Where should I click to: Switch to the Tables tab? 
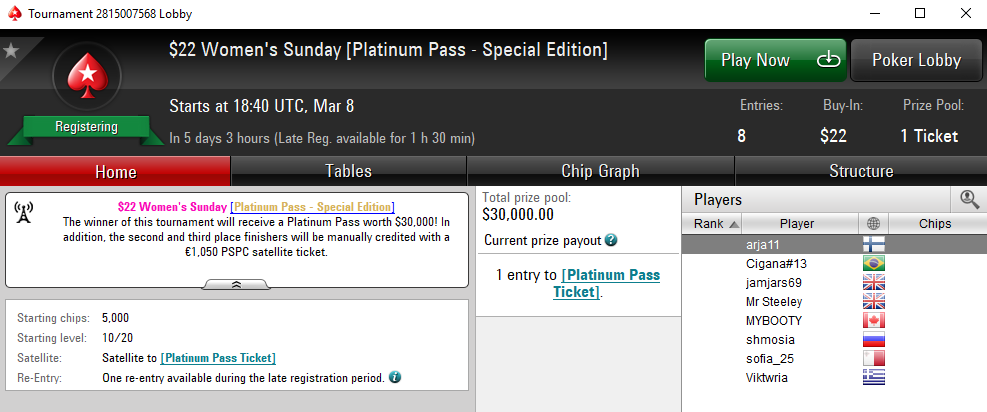(349, 171)
